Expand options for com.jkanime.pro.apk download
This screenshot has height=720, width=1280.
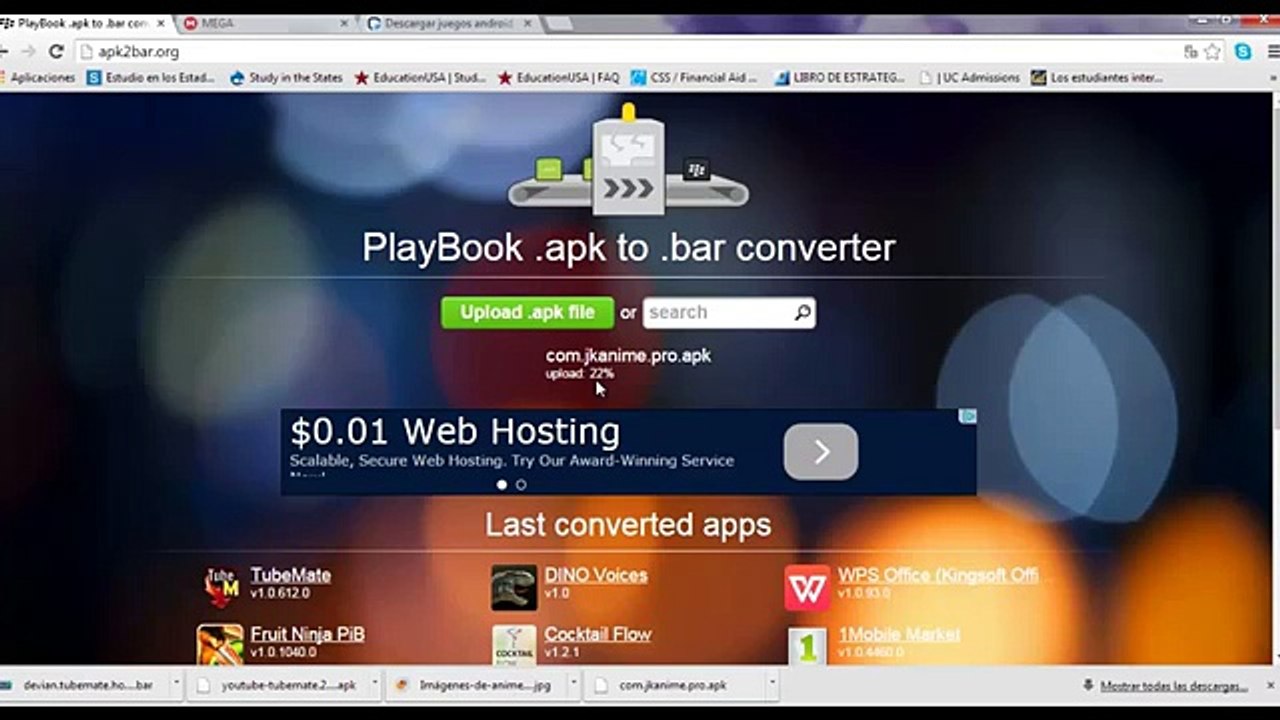[x=772, y=685]
